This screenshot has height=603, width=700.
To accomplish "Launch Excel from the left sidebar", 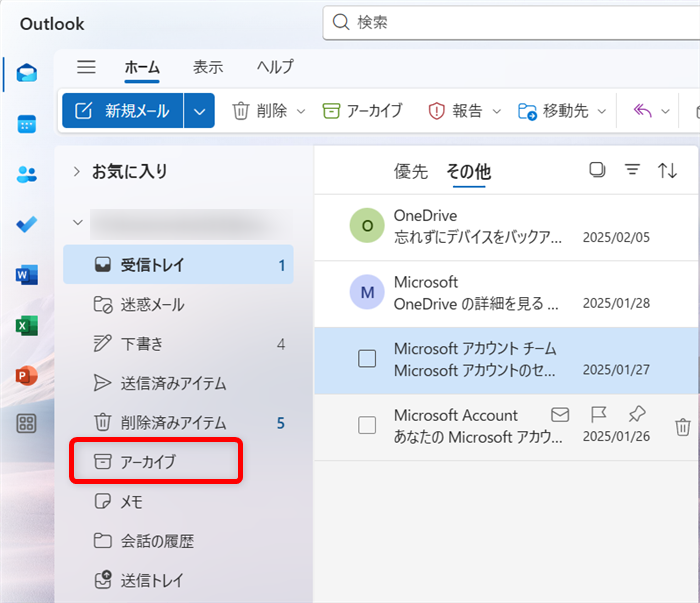I will tap(27, 325).
